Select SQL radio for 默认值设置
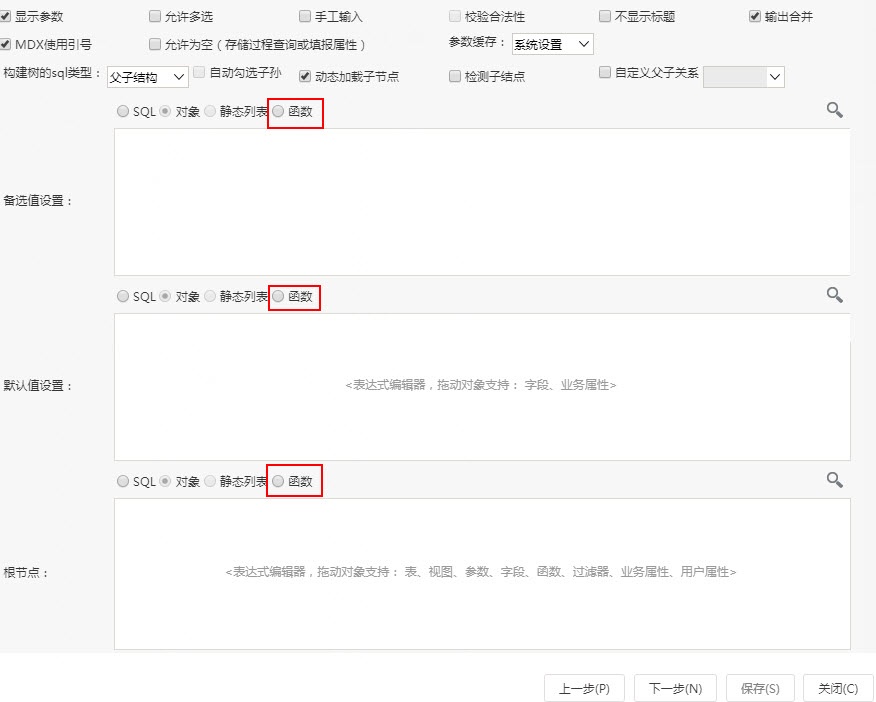876x702 pixels. point(122,296)
